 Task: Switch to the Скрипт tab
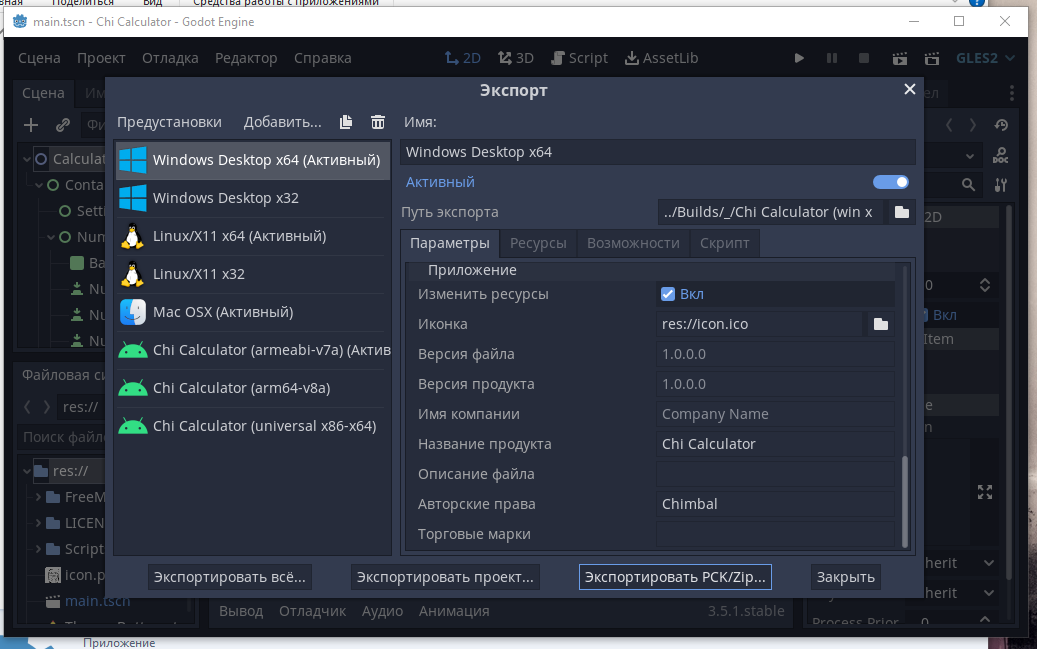(724, 243)
